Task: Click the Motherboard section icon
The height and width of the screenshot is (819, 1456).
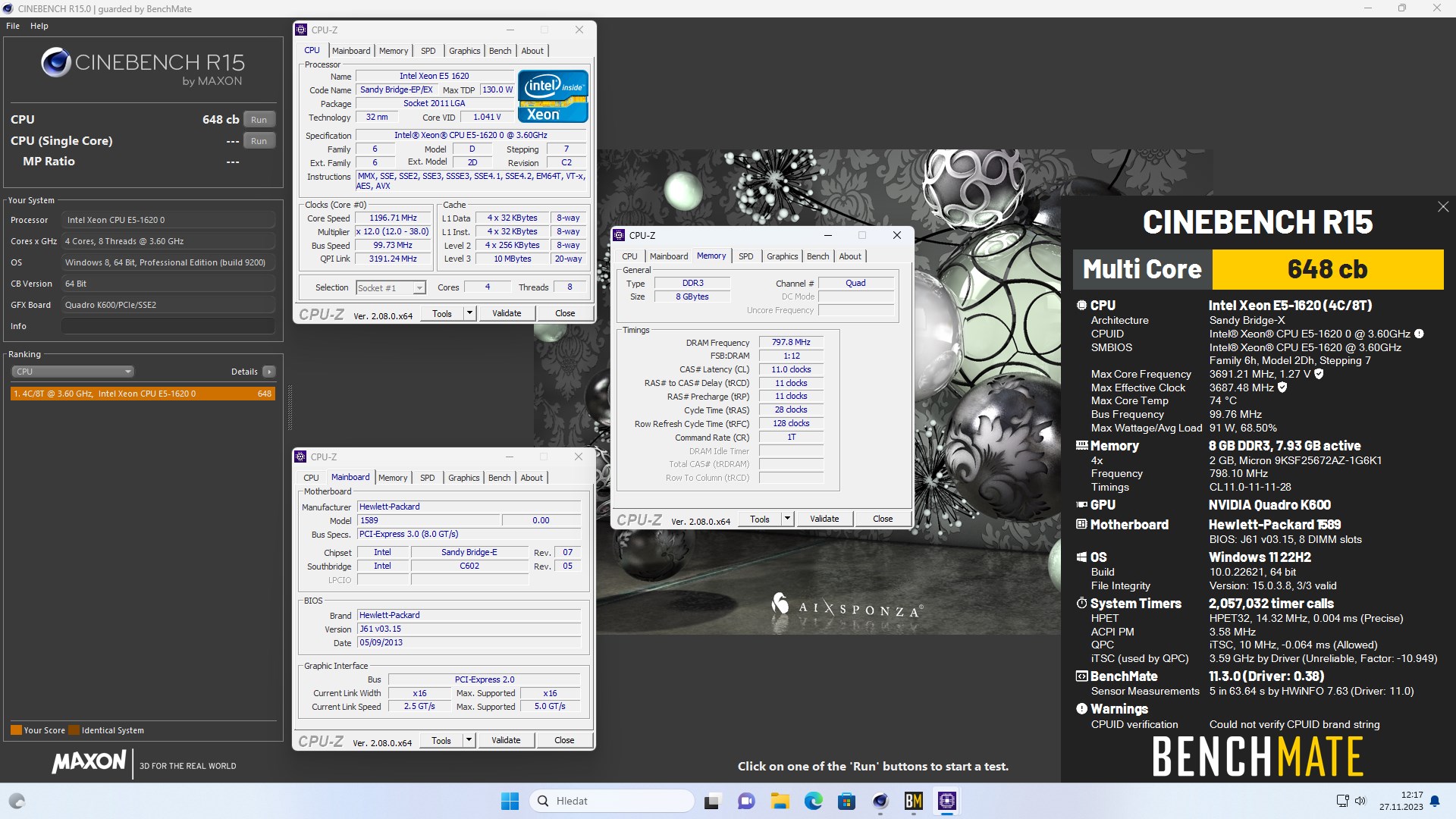Action: (x=1082, y=525)
